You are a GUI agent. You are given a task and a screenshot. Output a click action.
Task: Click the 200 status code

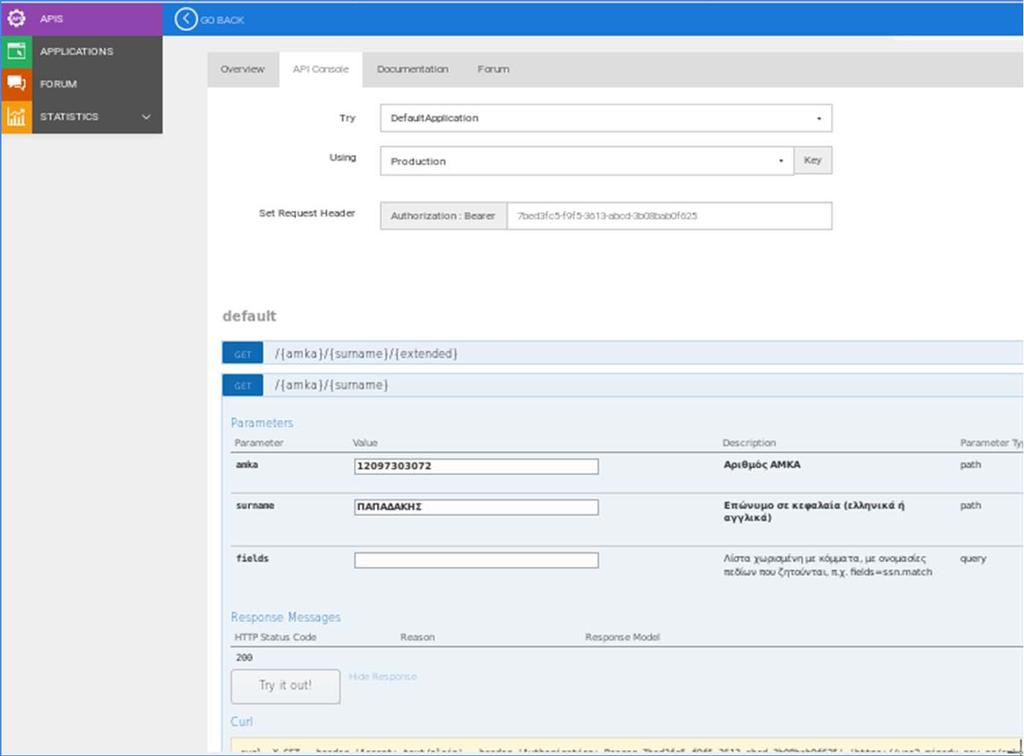pyautogui.click(x=244, y=657)
